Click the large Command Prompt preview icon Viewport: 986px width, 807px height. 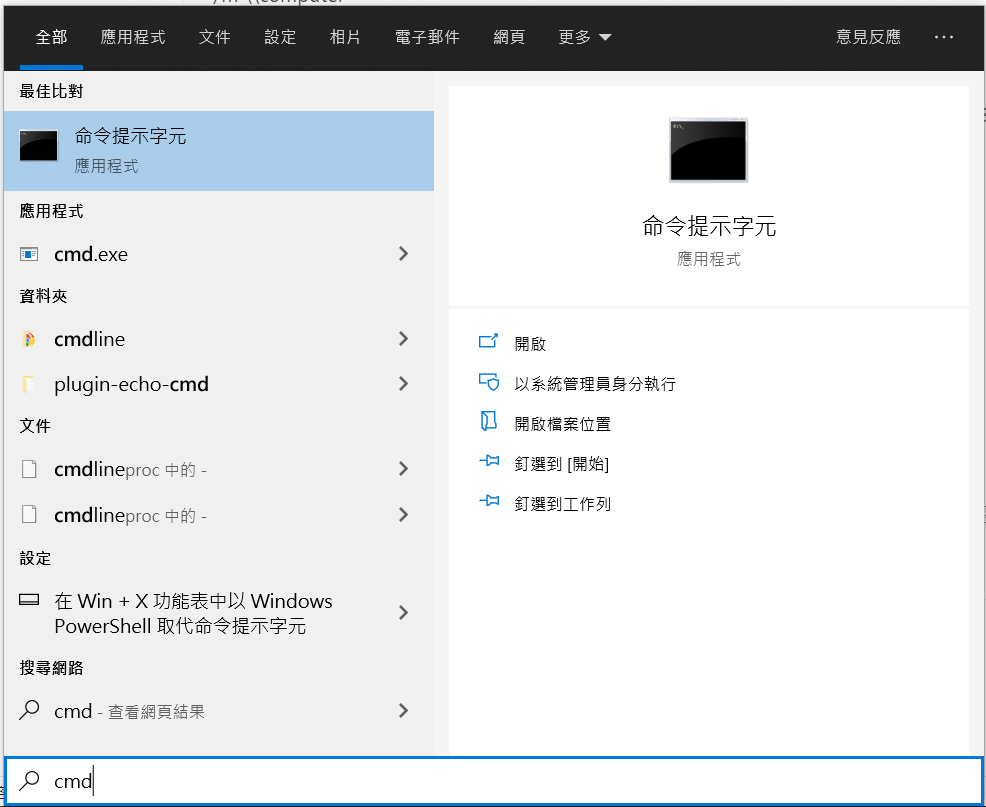click(709, 150)
